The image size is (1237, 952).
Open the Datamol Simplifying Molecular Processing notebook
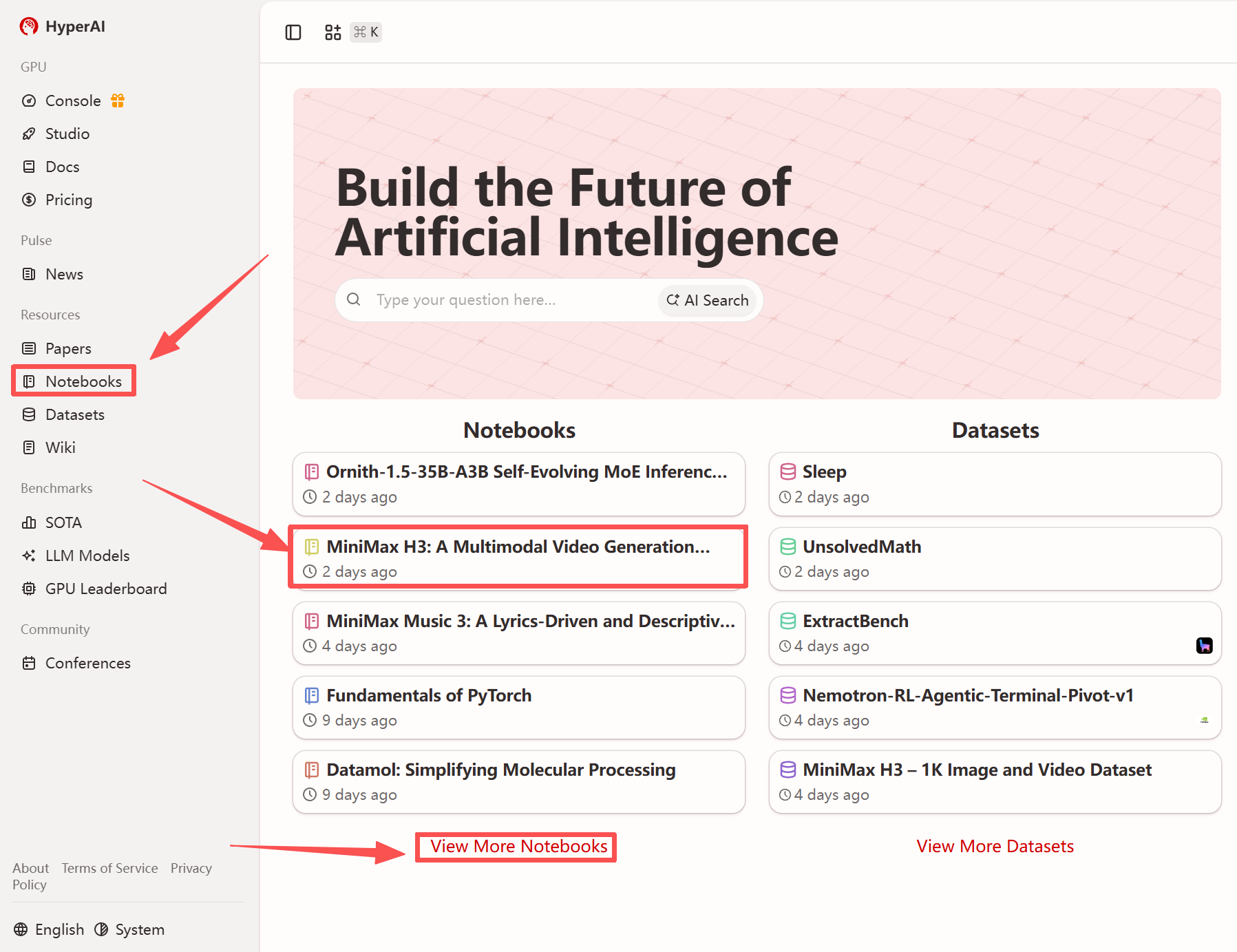(519, 782)
